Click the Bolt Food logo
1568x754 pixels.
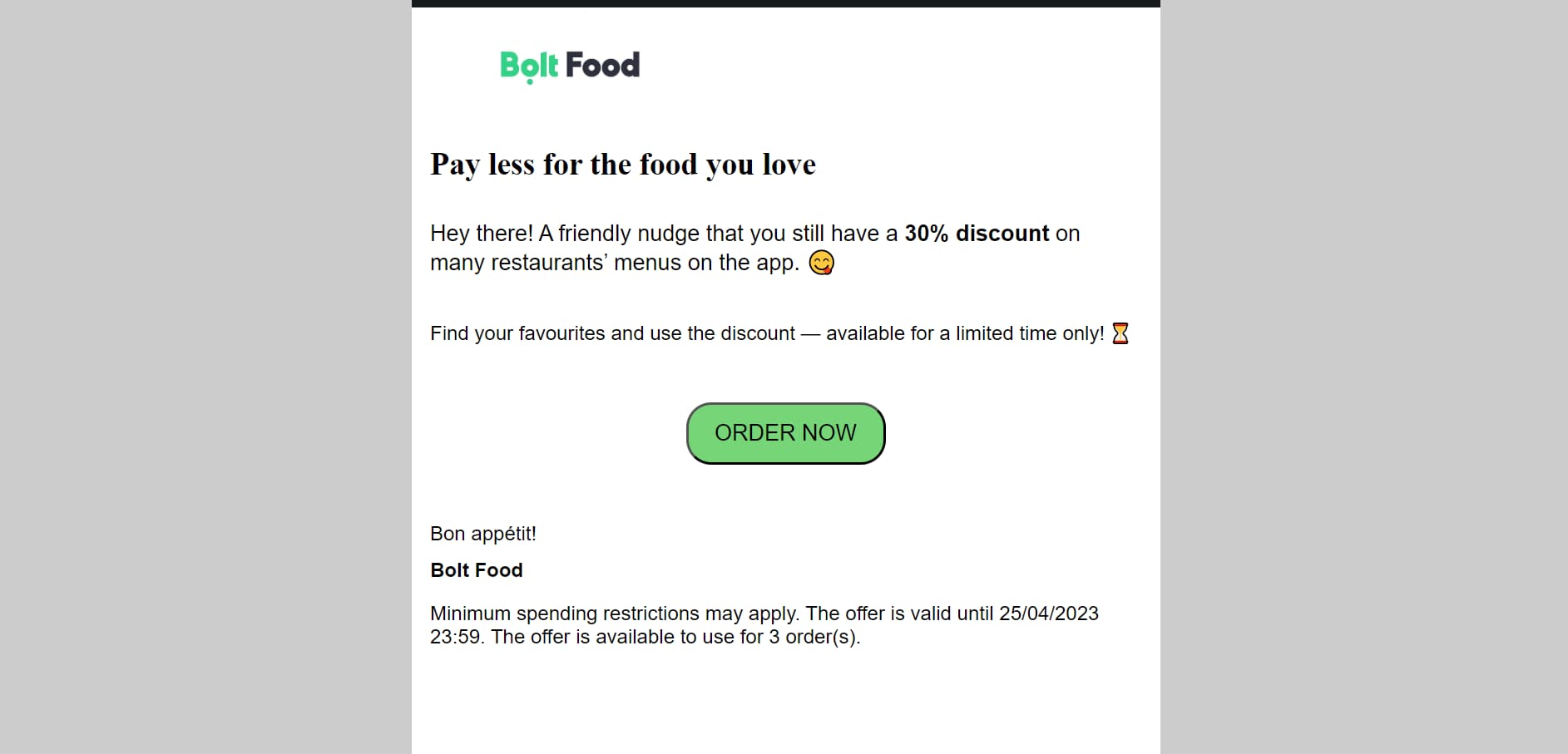[x=570, y=66]
